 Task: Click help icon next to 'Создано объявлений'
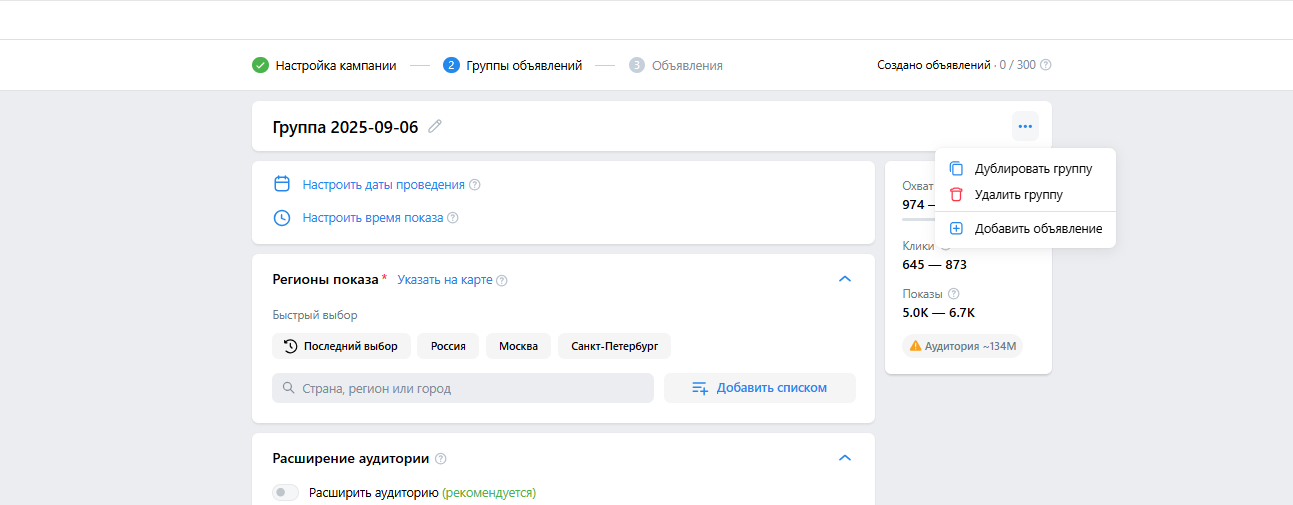coord(1046,65)
